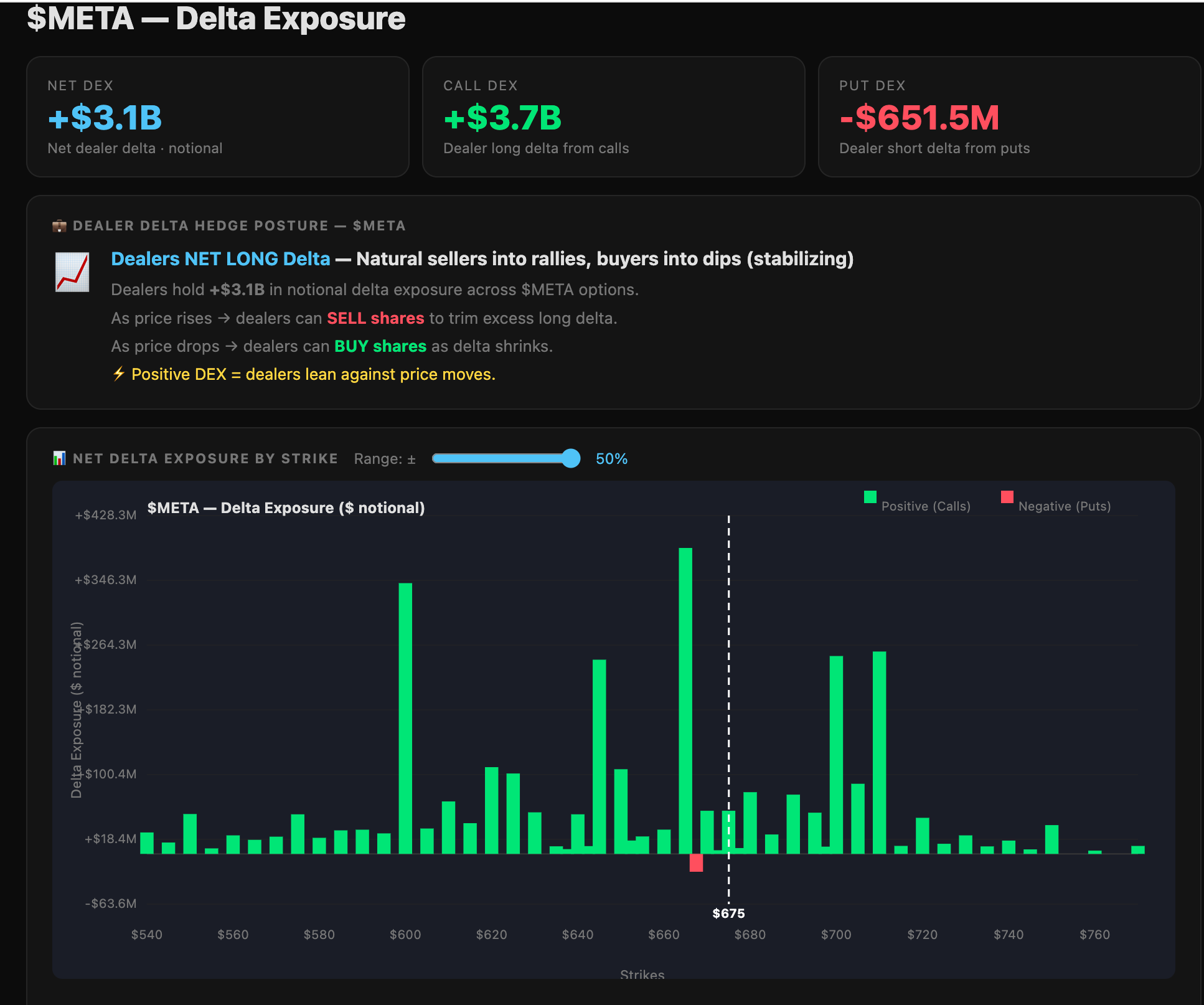This screenshot has width=1204, height=1005.
Task: Click the red negative puts bar
Action: click(x=696, y=863)
